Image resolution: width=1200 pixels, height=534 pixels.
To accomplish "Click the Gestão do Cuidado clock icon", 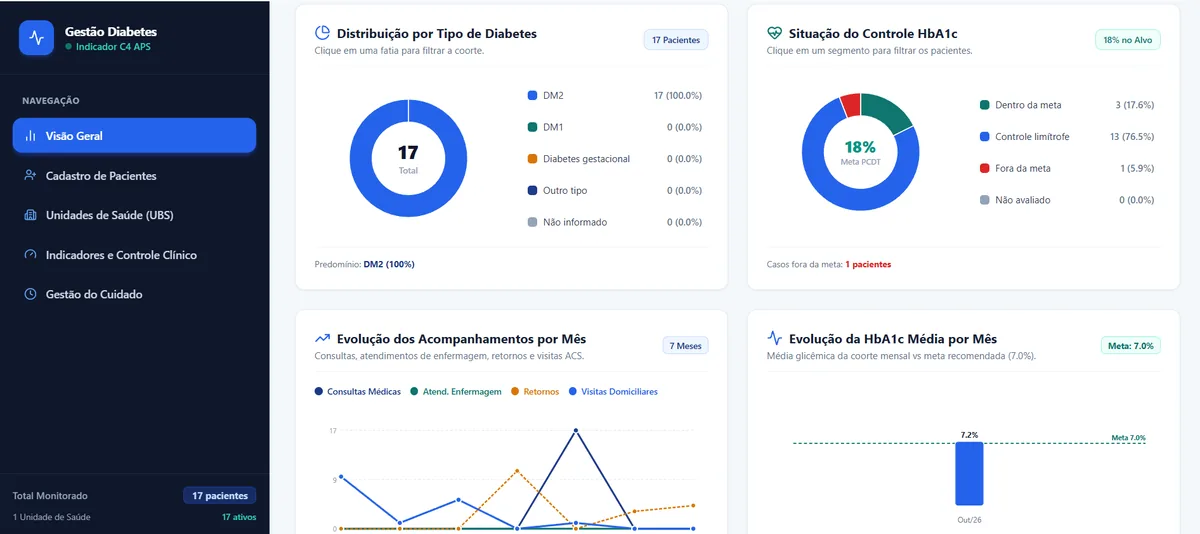I will click(x=30, y=294).
